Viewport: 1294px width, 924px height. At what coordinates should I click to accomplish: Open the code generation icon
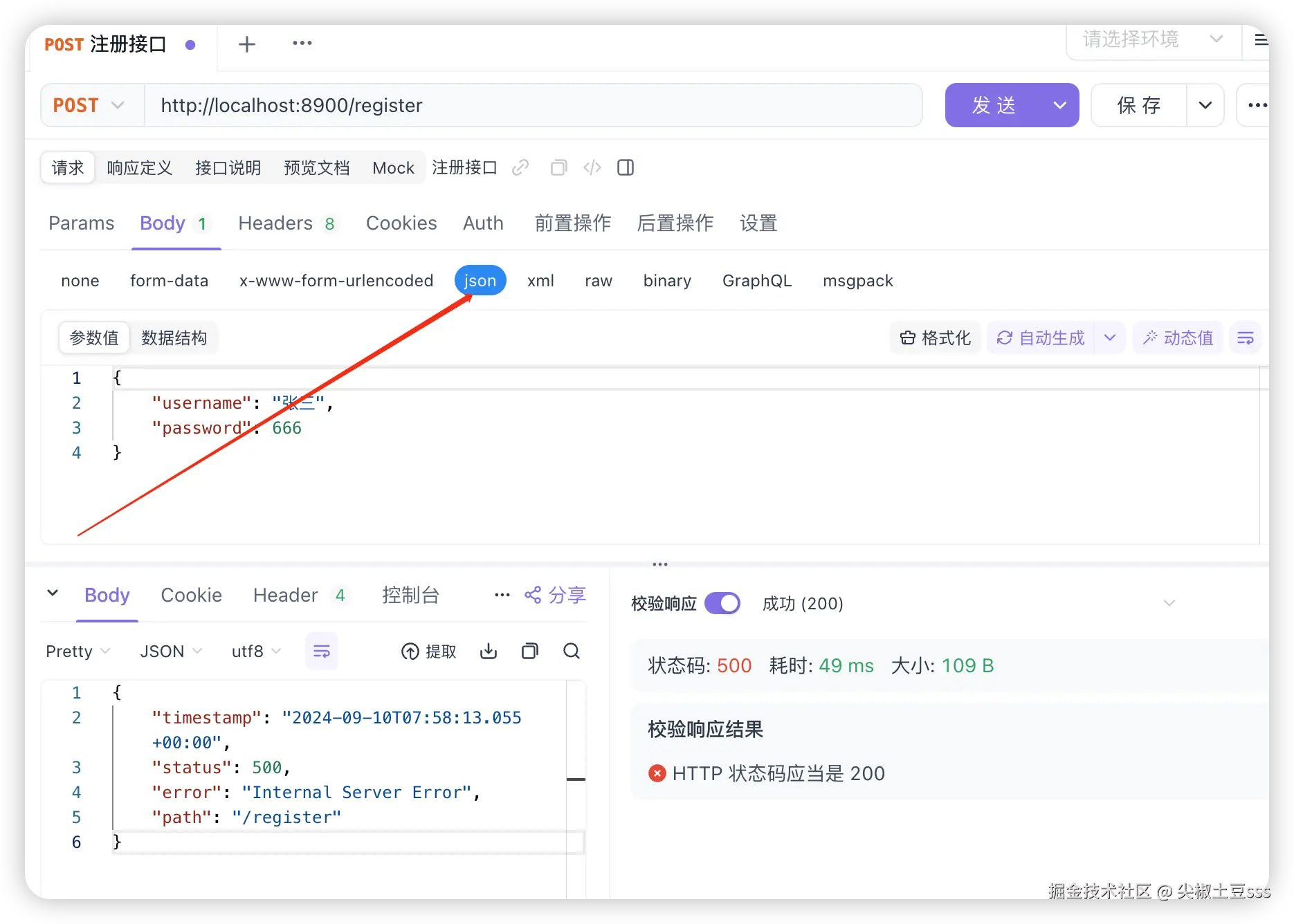point(592,167)
